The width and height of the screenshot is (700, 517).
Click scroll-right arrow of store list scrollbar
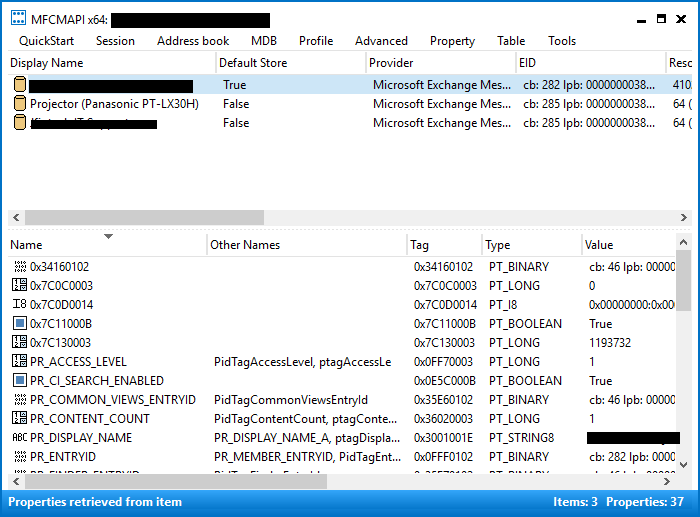(x=683, y=217)
